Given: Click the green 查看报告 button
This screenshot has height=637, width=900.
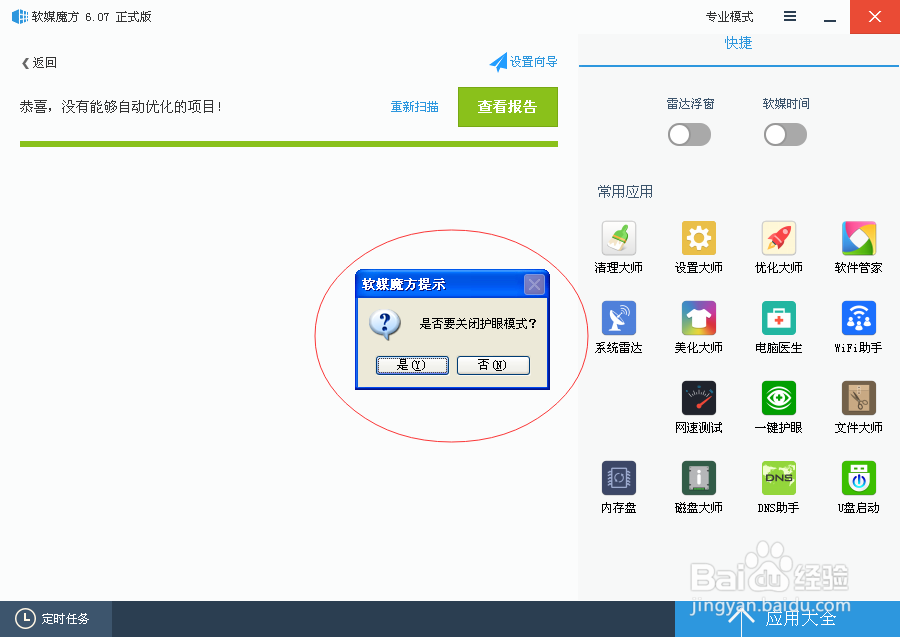Looking at the screenshot, I should [x=507, y=107].
